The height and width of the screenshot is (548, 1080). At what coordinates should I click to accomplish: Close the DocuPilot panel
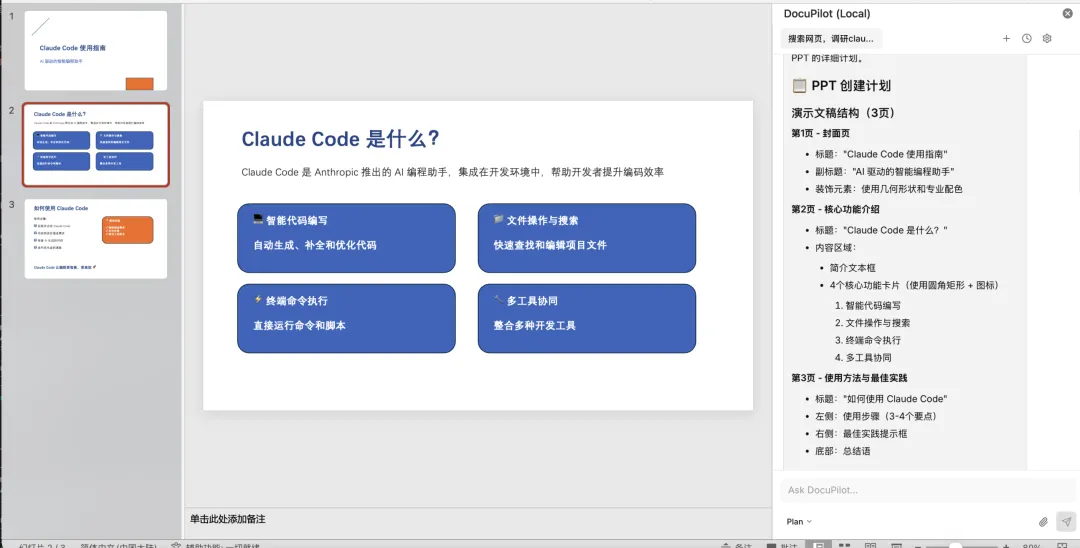tap(1068, 13)
